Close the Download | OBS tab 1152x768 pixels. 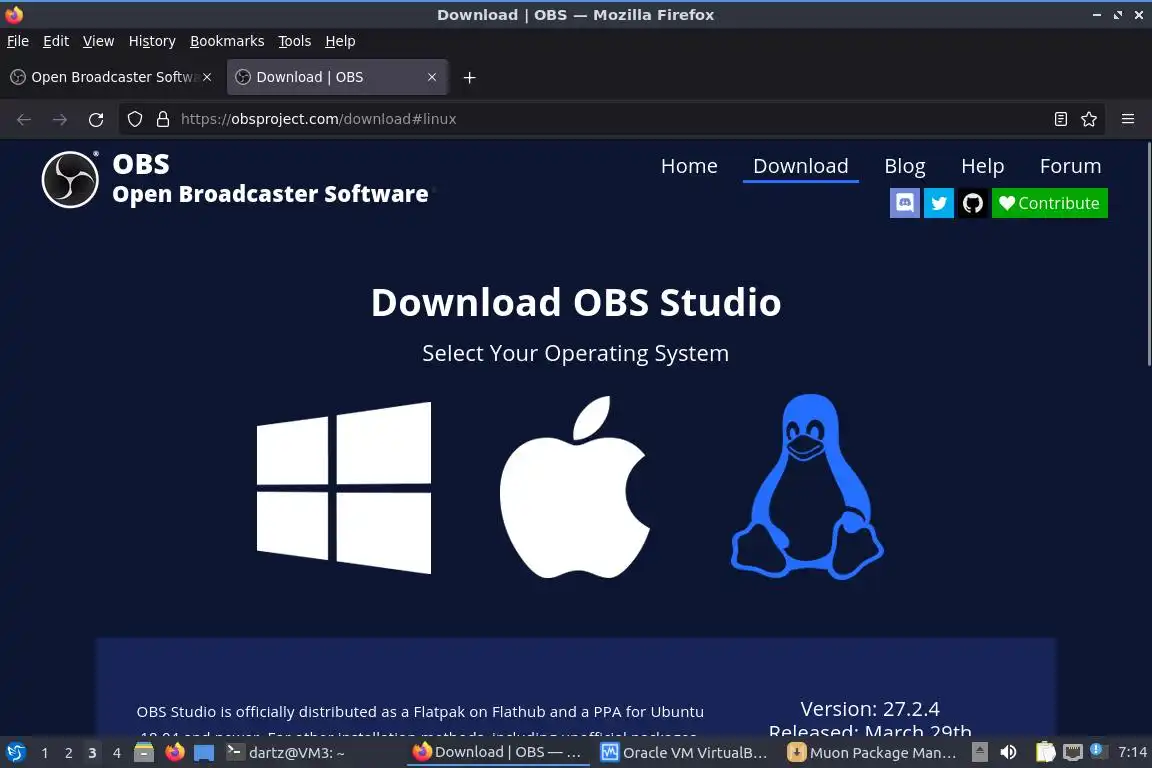(432, 77)
